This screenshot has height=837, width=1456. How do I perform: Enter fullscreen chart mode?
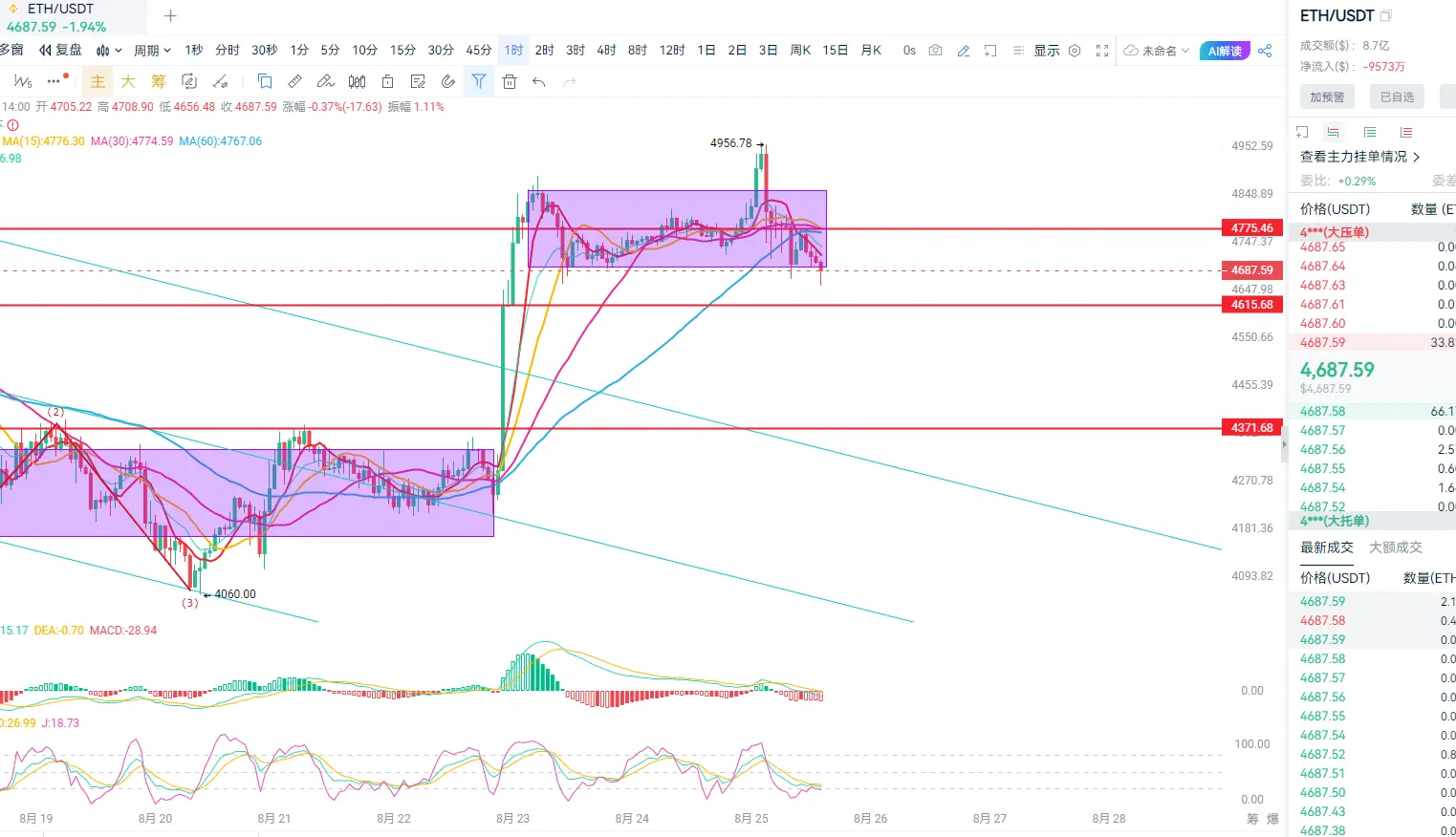coord(1102,51)
